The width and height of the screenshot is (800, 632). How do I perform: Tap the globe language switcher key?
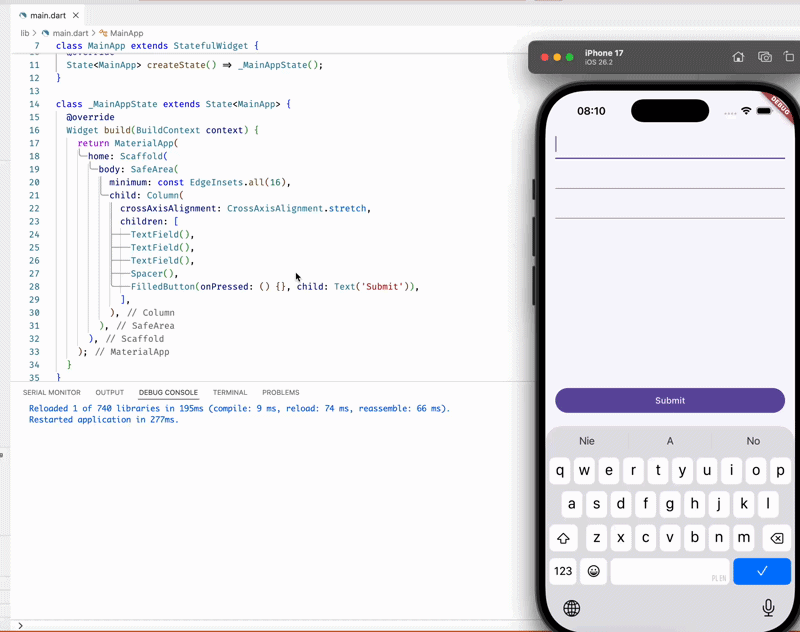572,608
